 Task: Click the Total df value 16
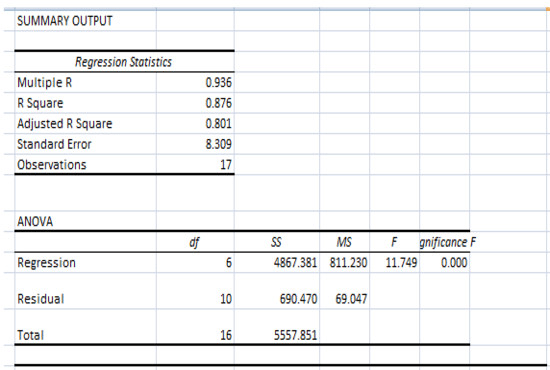pyautogui.click(x=226, y=335)
